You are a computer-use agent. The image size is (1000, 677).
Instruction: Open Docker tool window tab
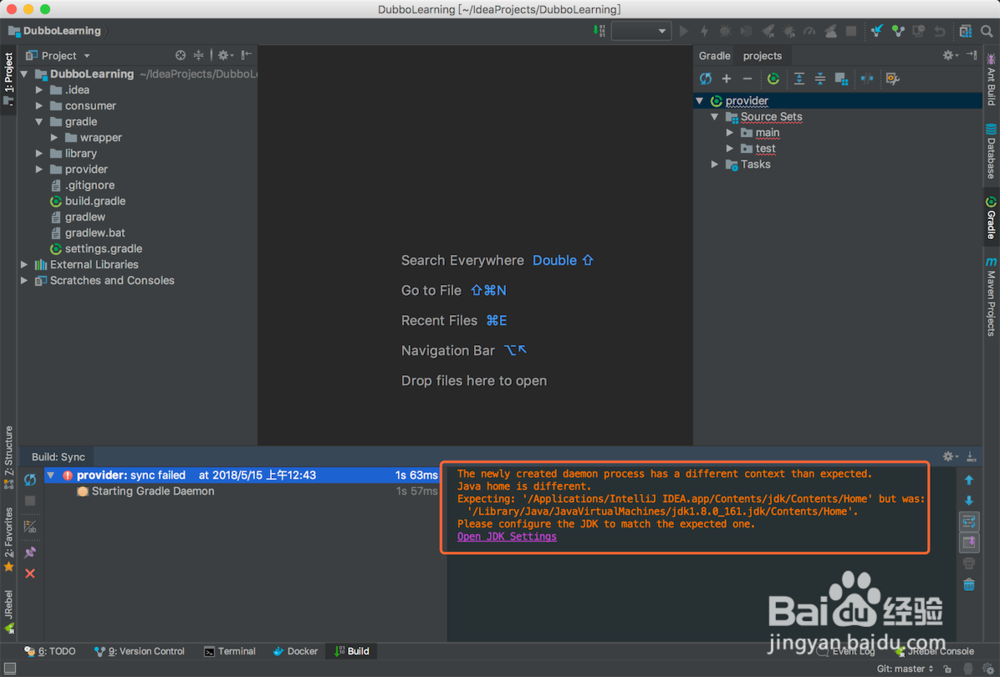tap(295, 652)
